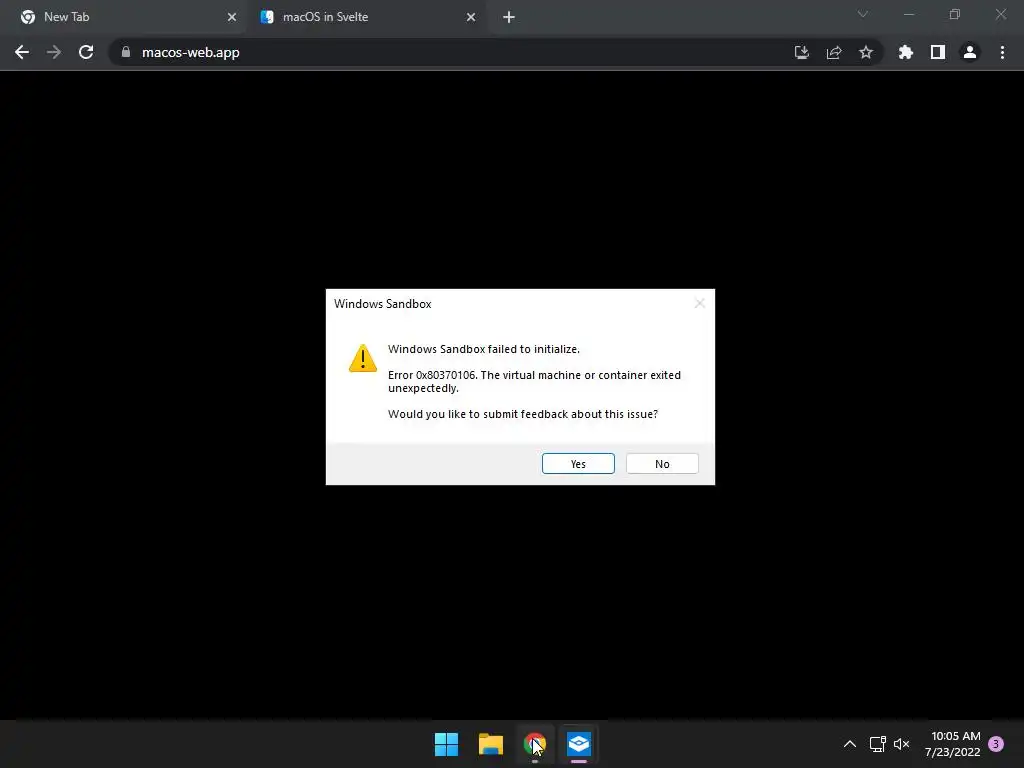Bookmark this tab with the star
Image resolution: width=1024 pixels, height=768 pixels.
[x=866, y=52]
